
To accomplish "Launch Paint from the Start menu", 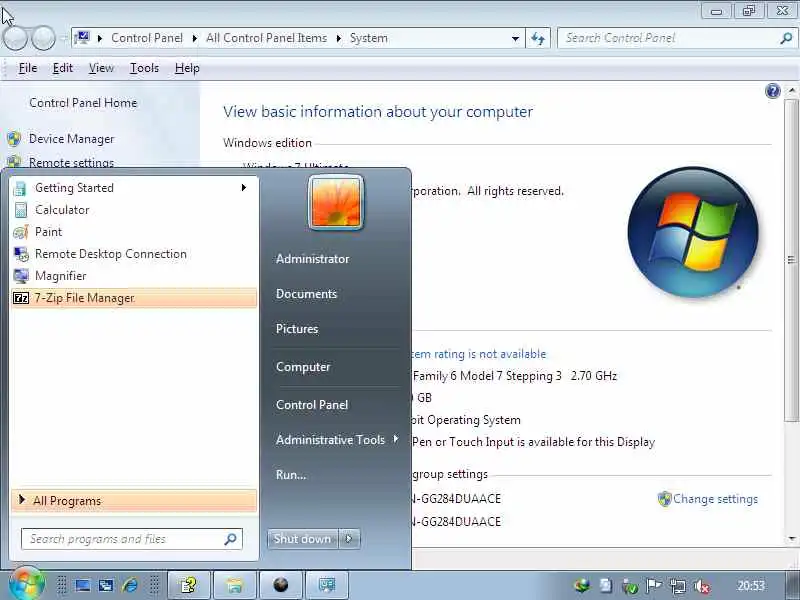I will click(x=134, y=232).
